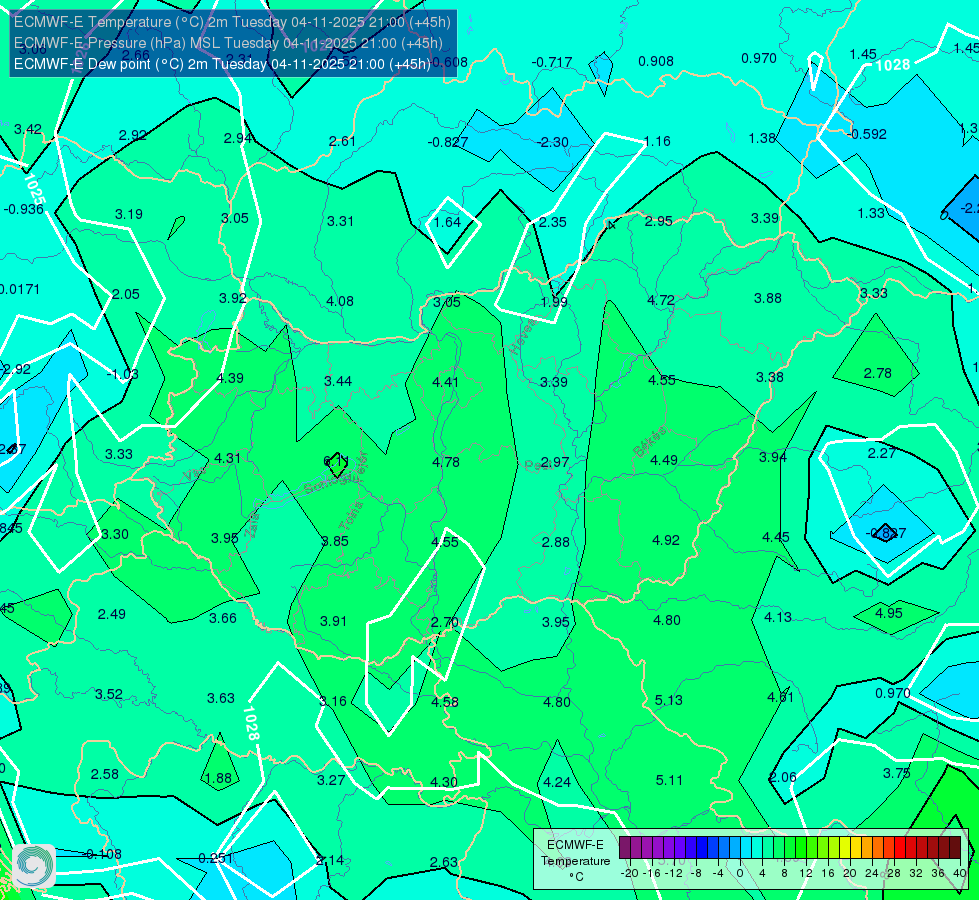This screenshot has height=900, width=979.
Task: Click the 4.08 temperature value
Action: [340, 301]
